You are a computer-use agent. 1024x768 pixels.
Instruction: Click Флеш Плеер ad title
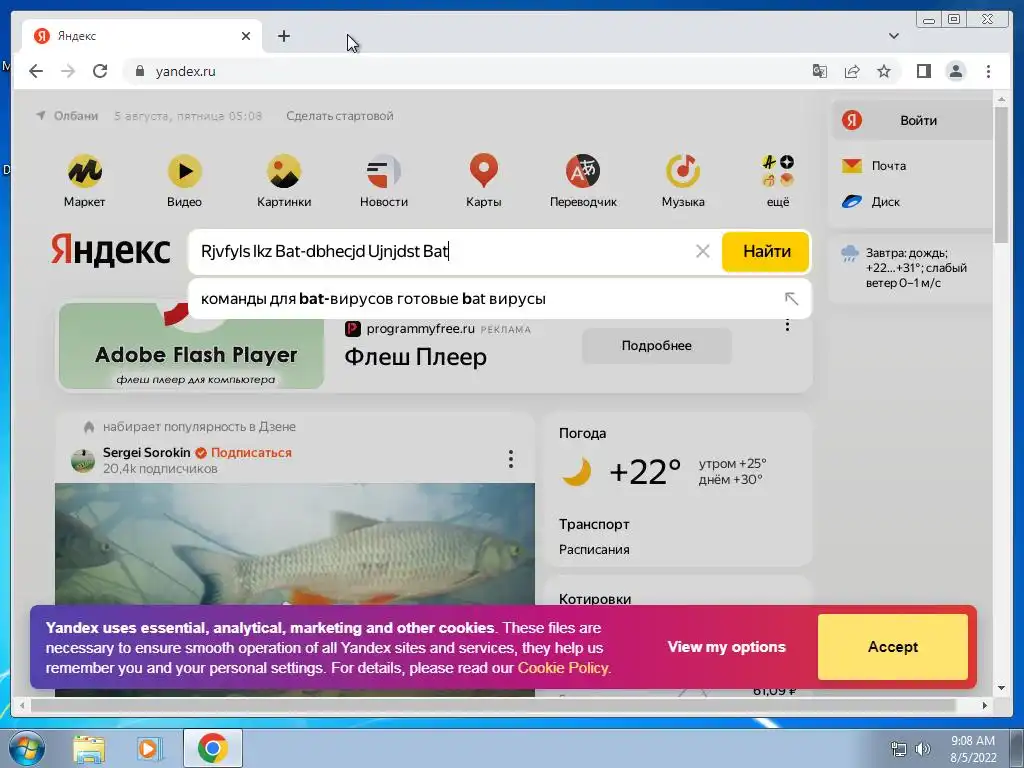click(415, 357)
